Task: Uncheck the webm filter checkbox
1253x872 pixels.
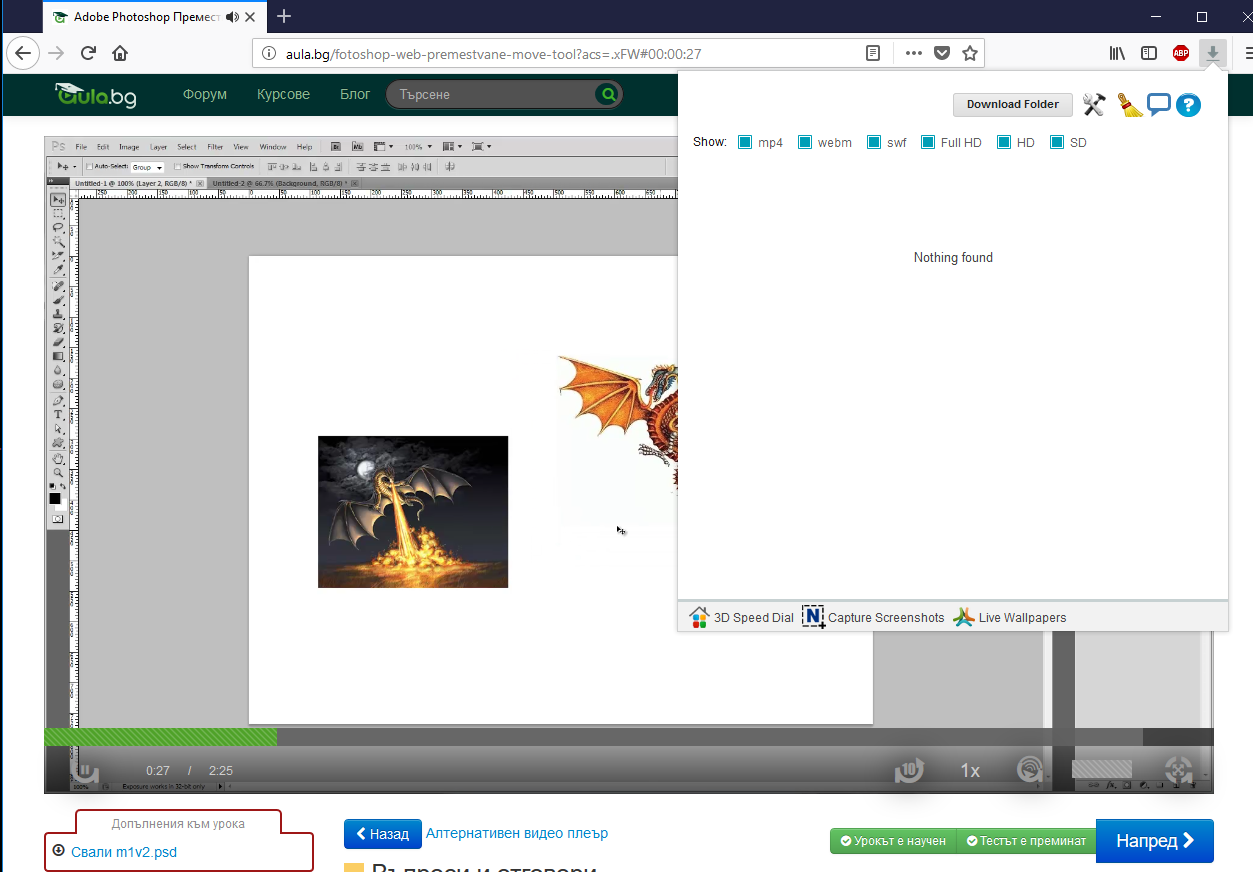Action: tap(804, 142)
